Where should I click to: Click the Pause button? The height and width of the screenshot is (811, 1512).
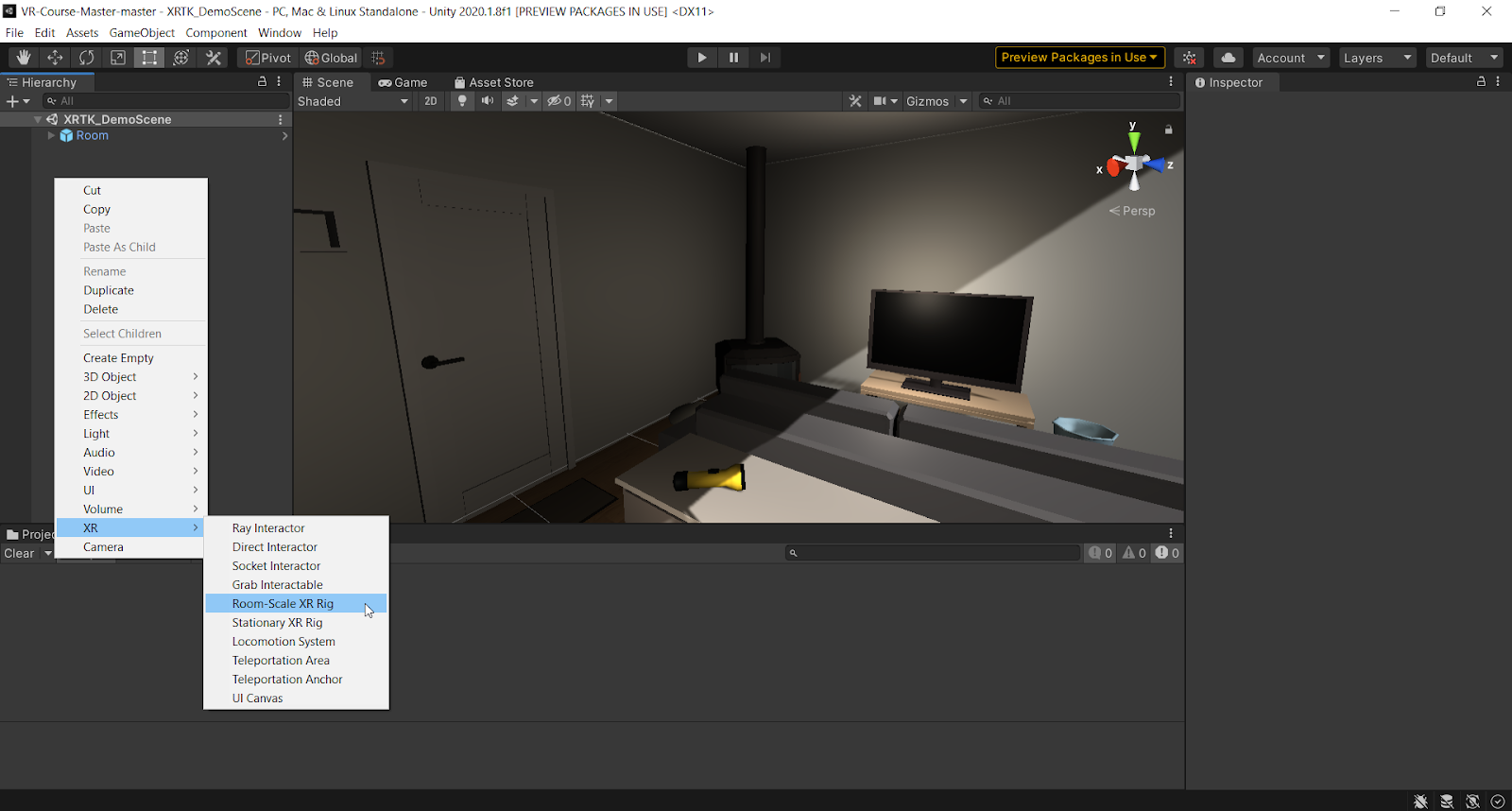coord(733,58)
